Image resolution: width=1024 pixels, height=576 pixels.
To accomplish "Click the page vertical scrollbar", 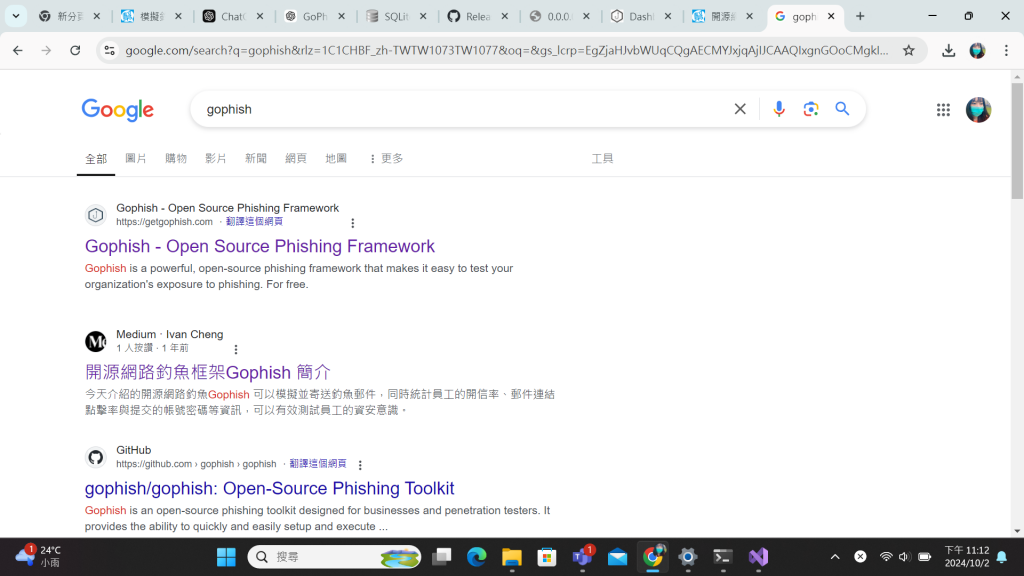I will (x=1017, y=140).
